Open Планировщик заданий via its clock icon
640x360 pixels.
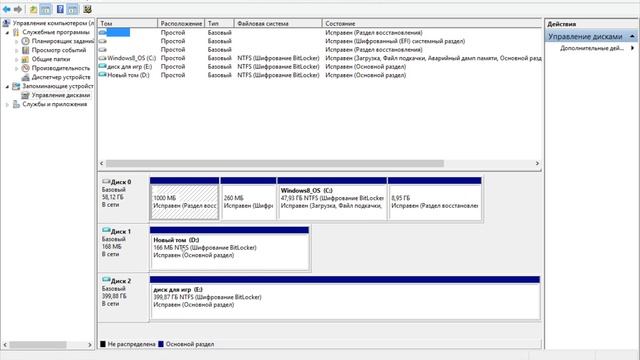(25, 41)
